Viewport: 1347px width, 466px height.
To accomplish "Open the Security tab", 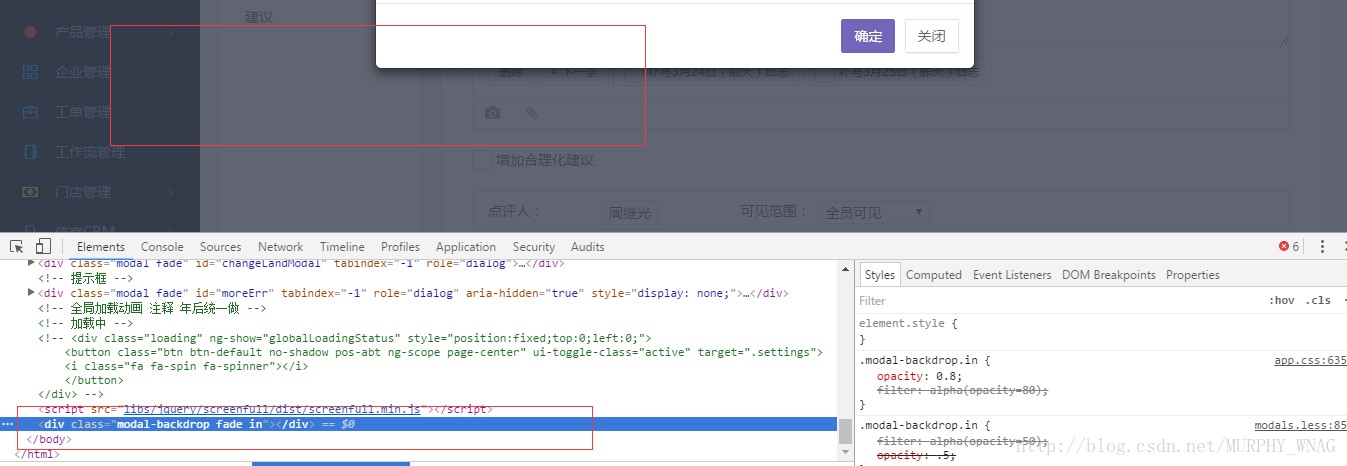I will 534,247.
